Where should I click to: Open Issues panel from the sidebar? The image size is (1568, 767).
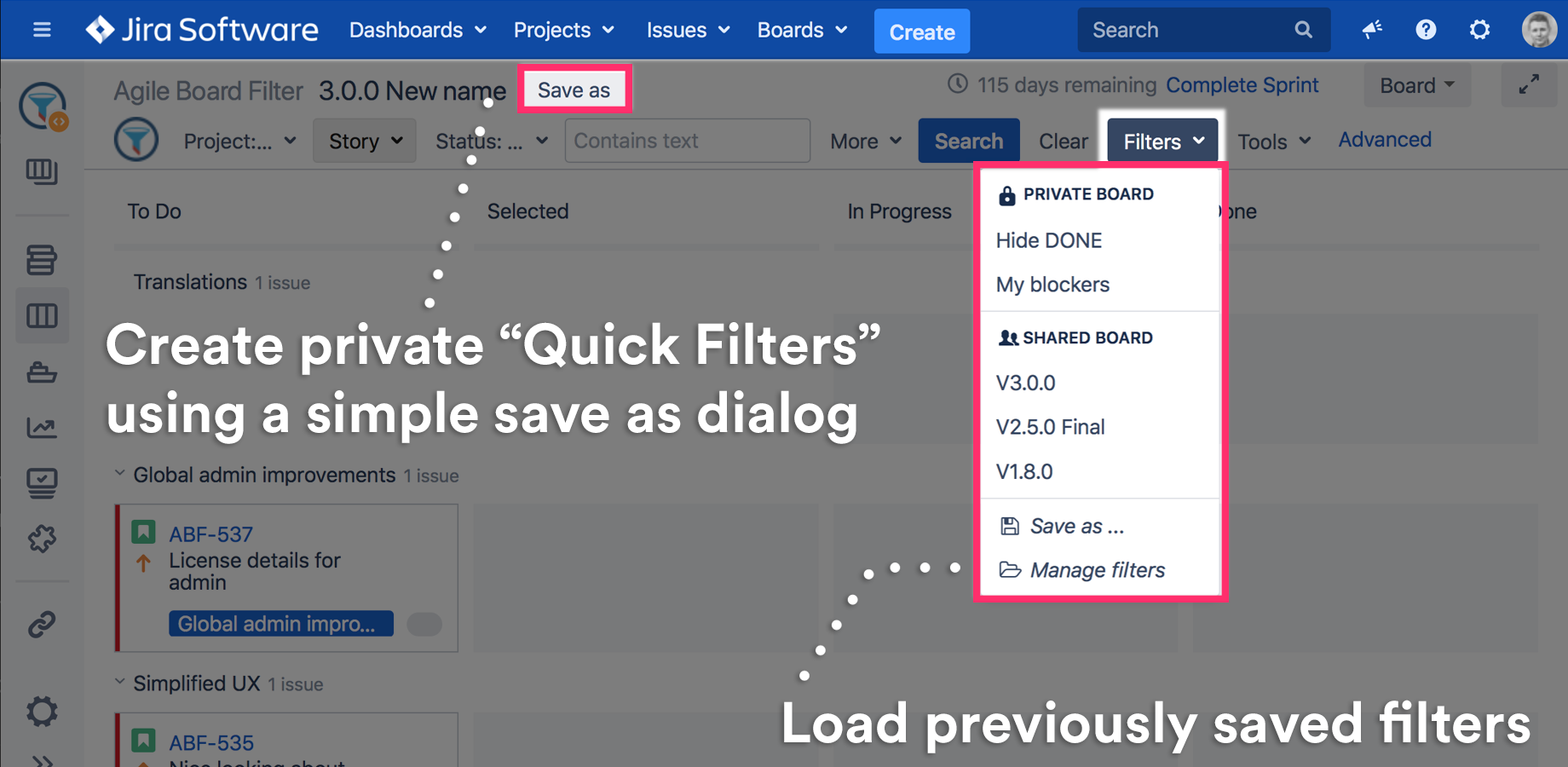coord(43,482)
